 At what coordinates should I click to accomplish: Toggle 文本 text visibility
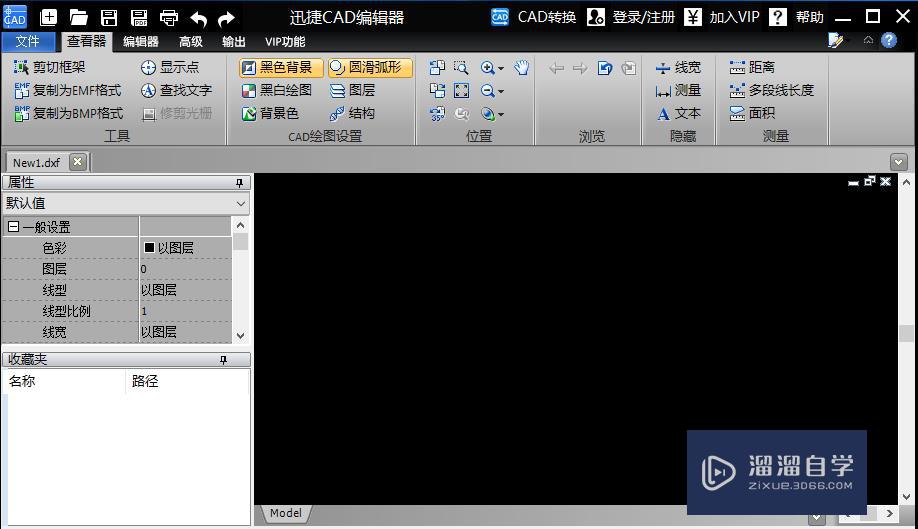click(x=678, y=113)
